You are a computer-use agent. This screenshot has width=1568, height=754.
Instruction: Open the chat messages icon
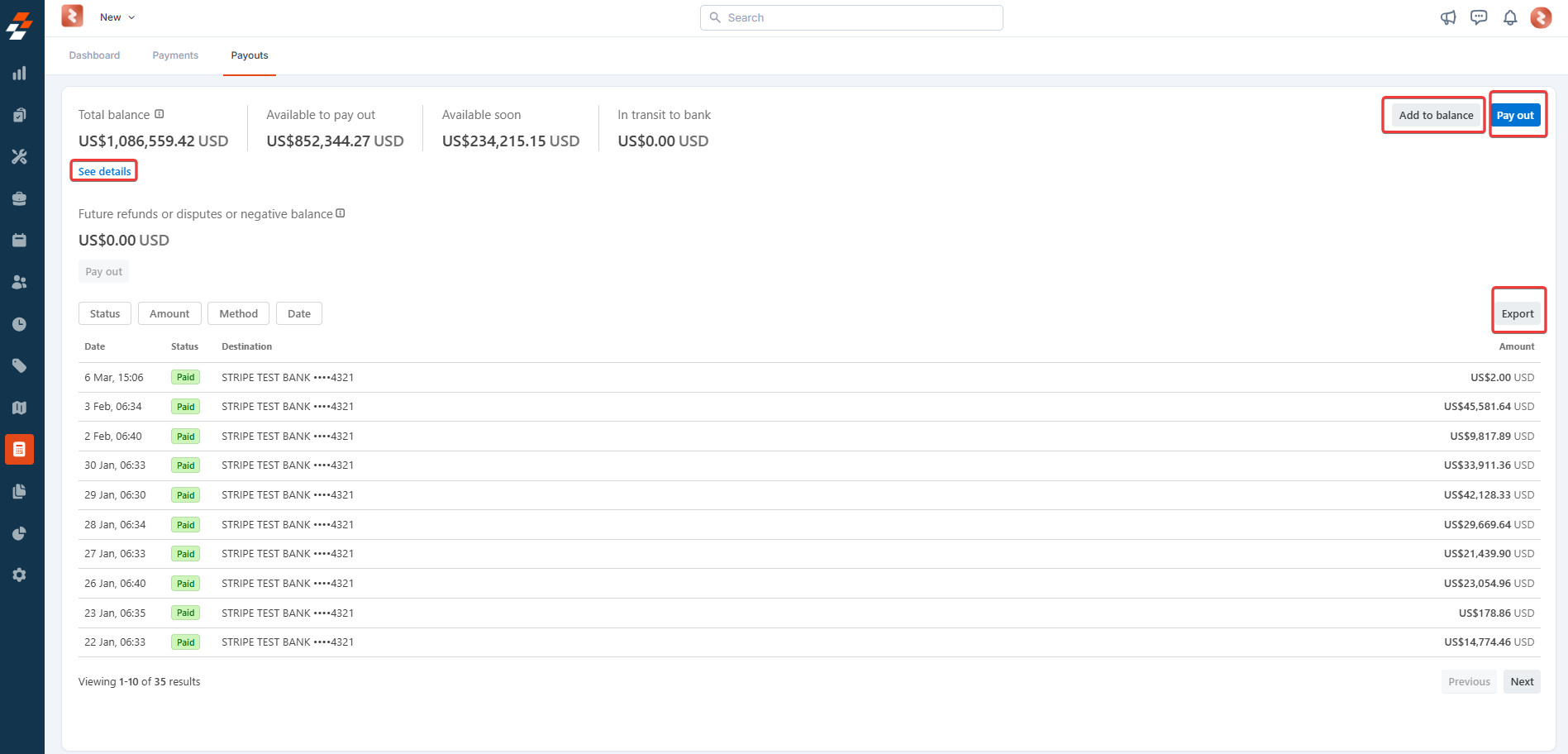pos(1479,17)
